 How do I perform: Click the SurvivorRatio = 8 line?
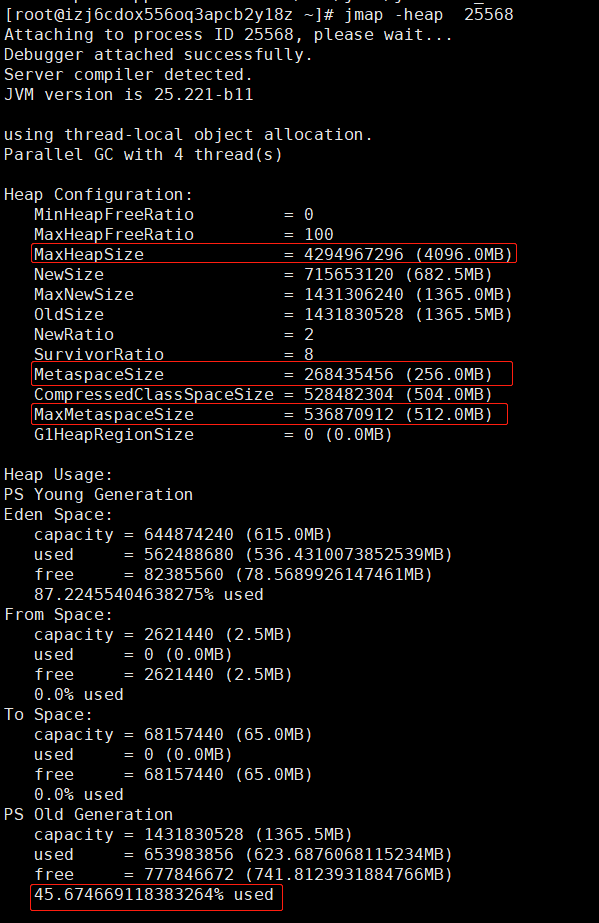[x=174, y=354]
